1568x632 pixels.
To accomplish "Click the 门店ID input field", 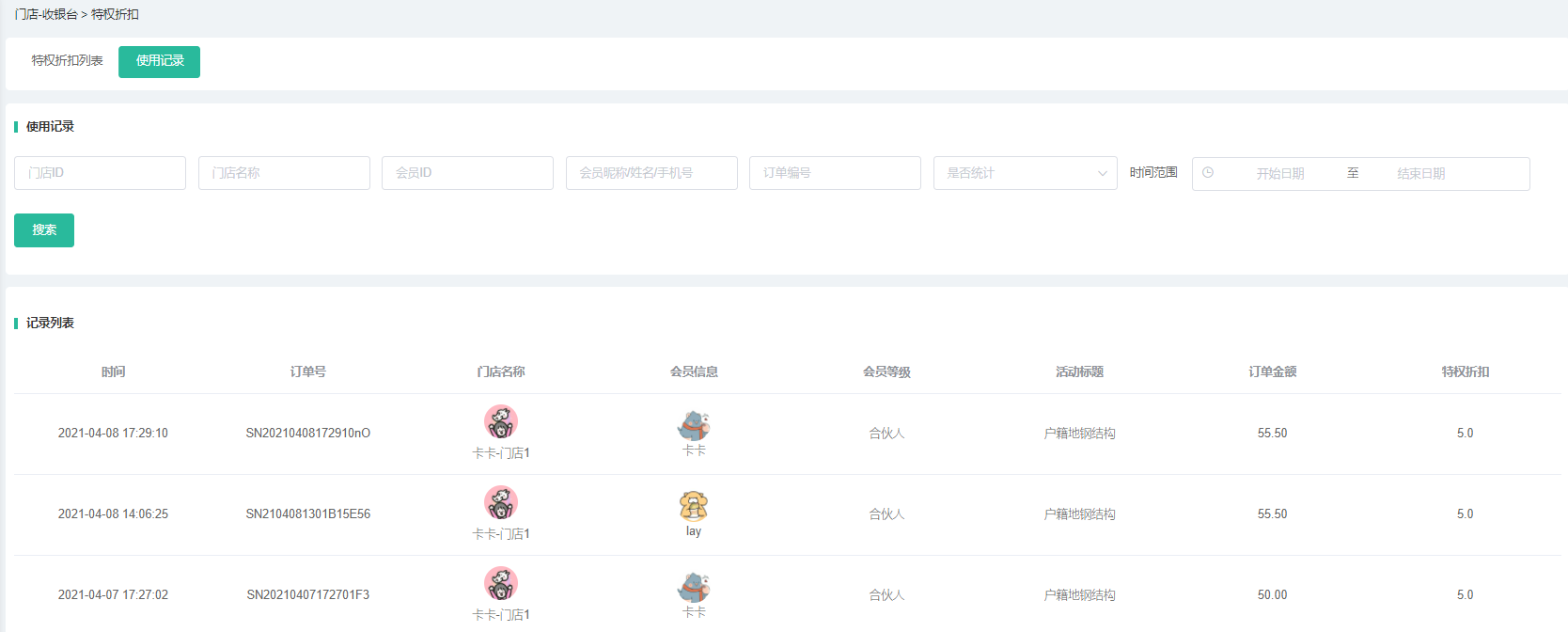I will coord(100,173).
